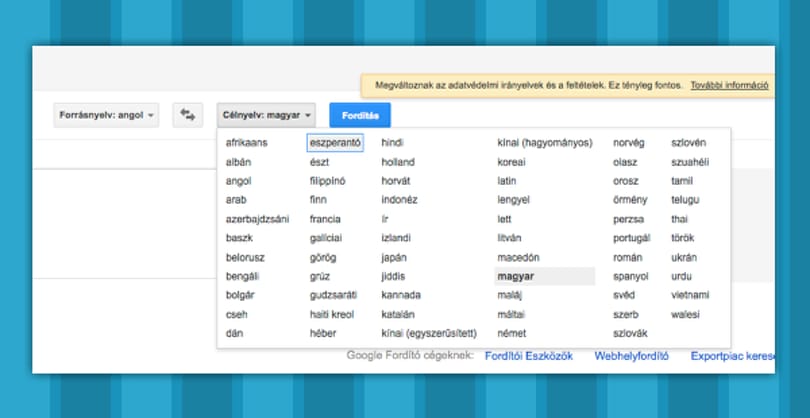Viewport: 810px width, 418px height.
Task: Open the Forrásnyelv: angol dropdown
Action: tap(106, 115)
